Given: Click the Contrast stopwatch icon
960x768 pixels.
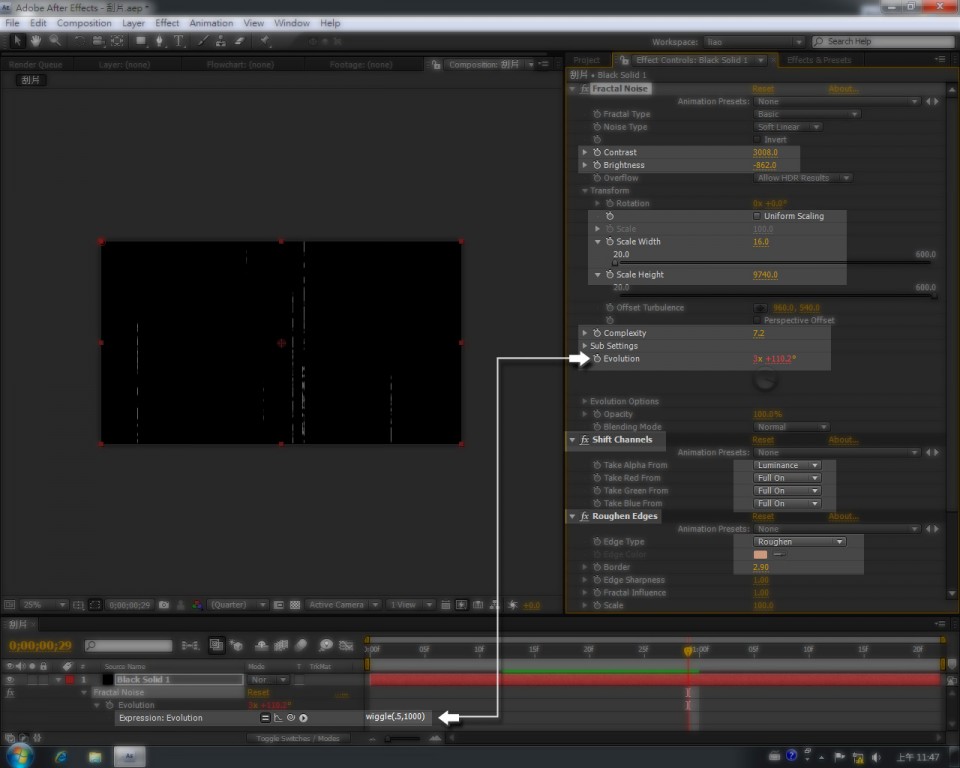Looking at the screenshot, I should (597, 153).
